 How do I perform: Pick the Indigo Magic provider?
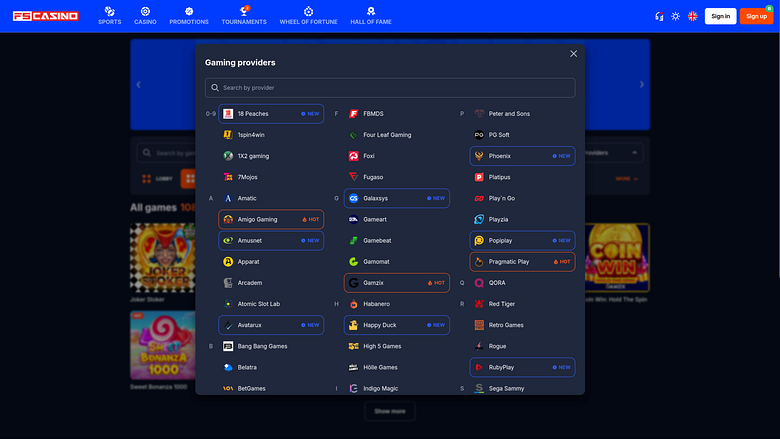(x=396, y=388)
